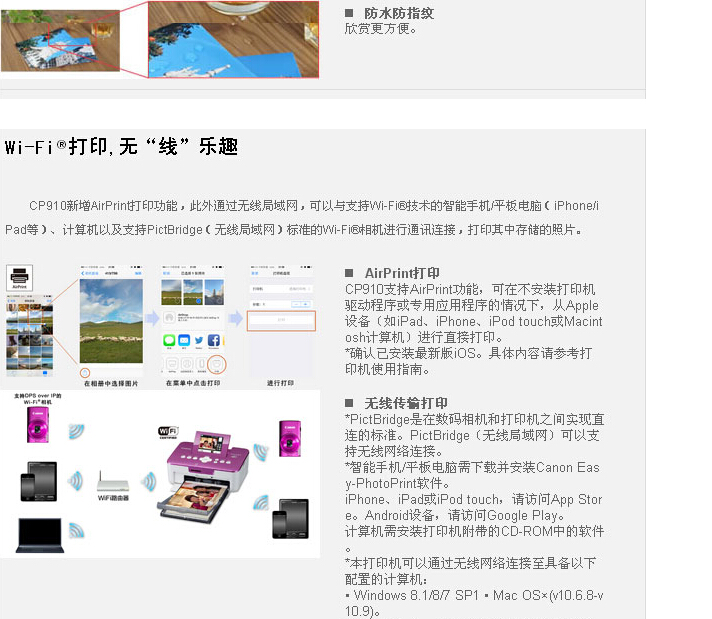The image size is (712, 619).
Task: Click the Wi-Fi打印,无"线"乐趣 section title
Action: click(121, 147)
